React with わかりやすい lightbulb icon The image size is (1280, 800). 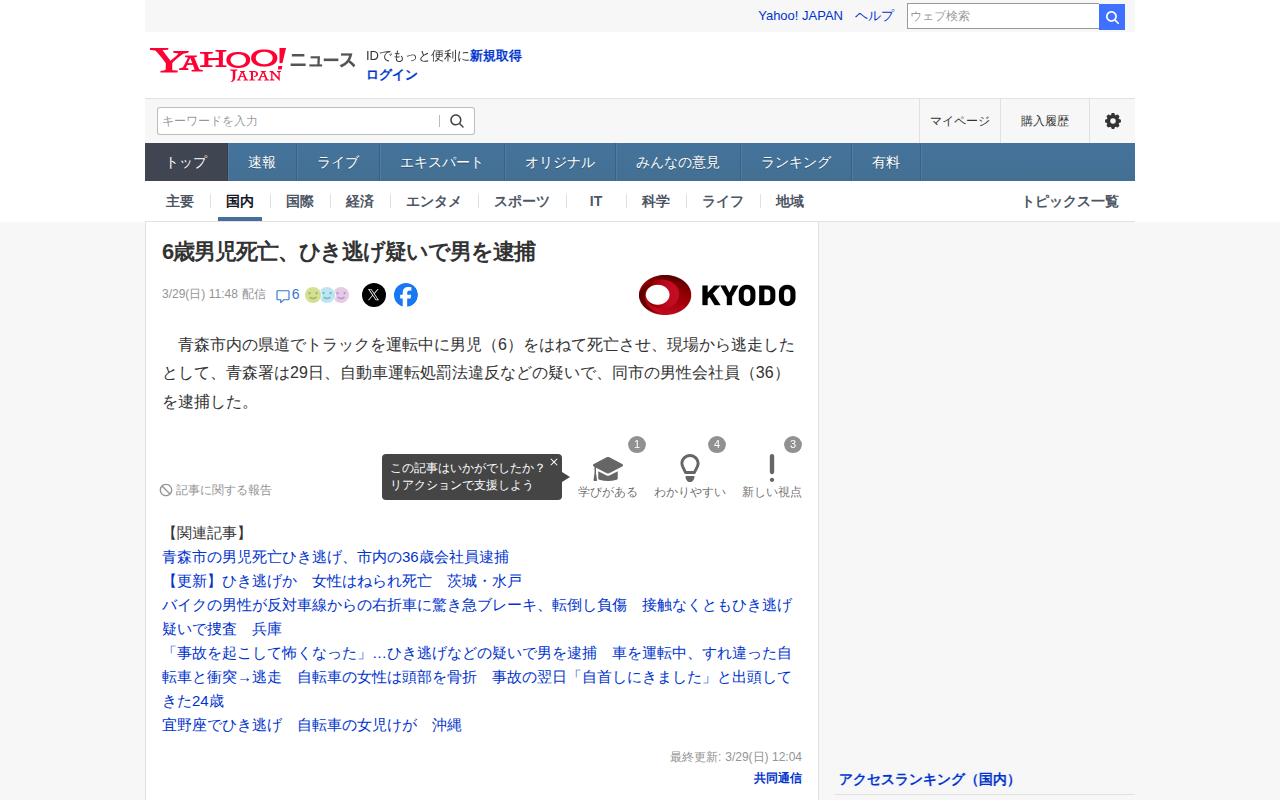(x=690, y=468)
